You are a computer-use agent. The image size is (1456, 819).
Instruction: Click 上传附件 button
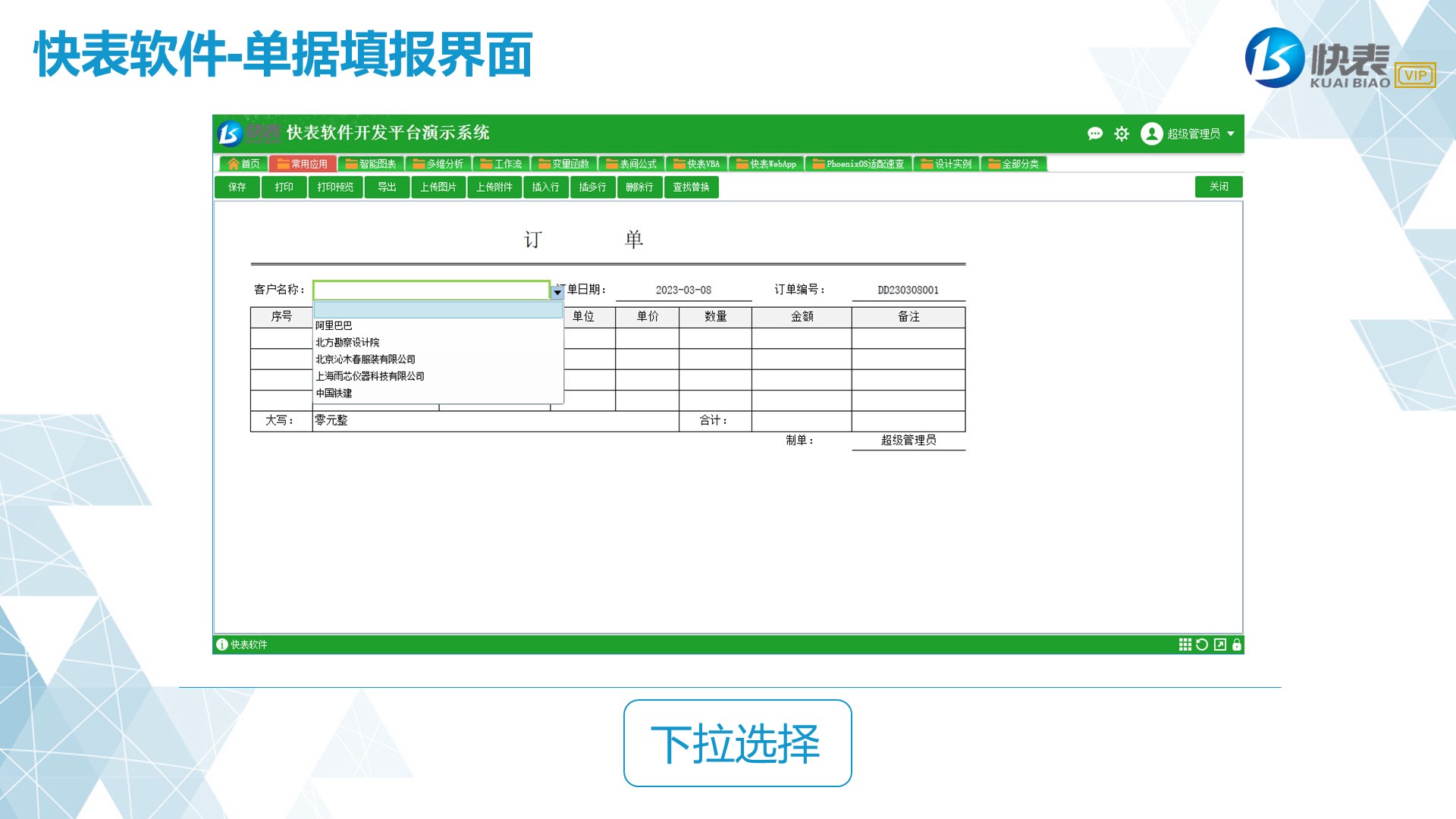pyautogui.click(x=494, y=187)
